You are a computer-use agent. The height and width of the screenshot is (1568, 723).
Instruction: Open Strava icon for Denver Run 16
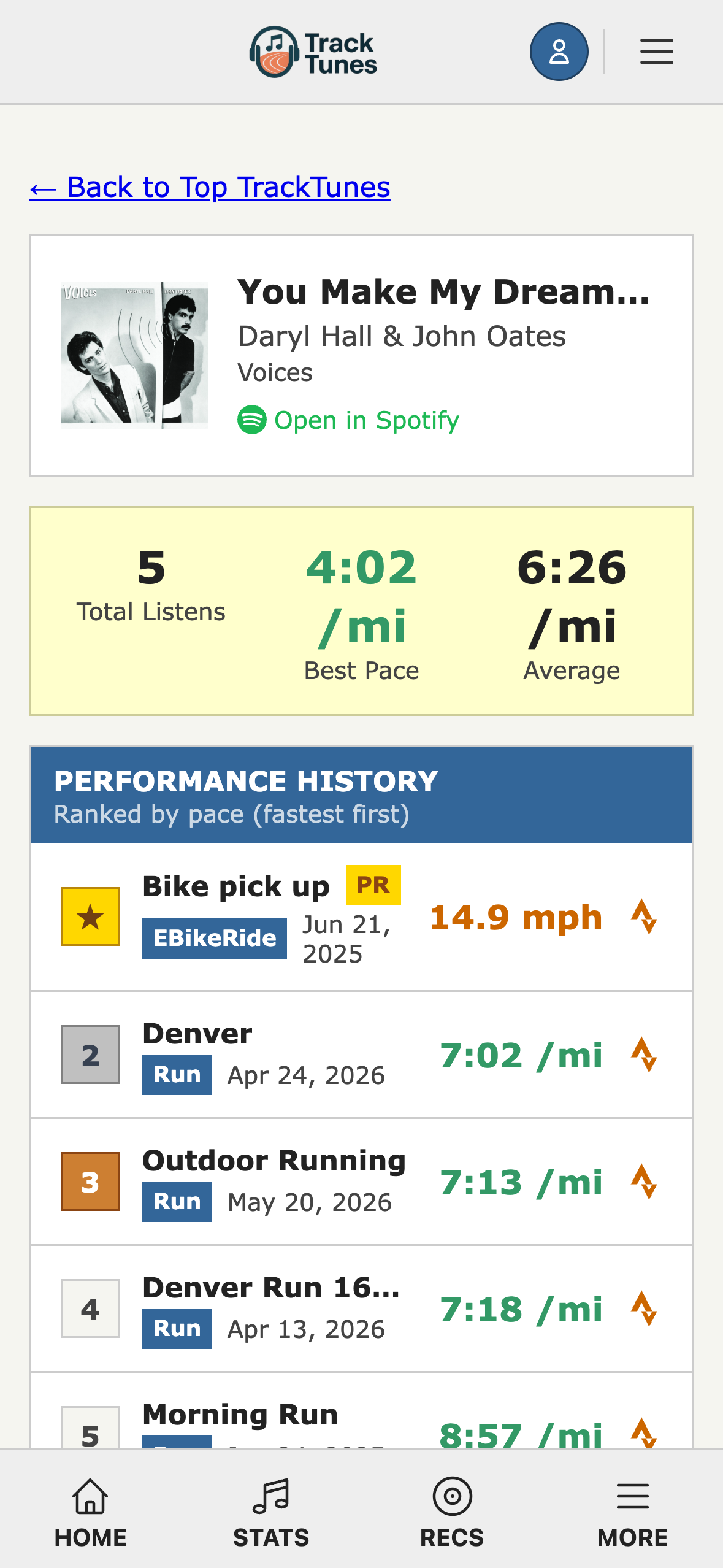point(644,1309)
